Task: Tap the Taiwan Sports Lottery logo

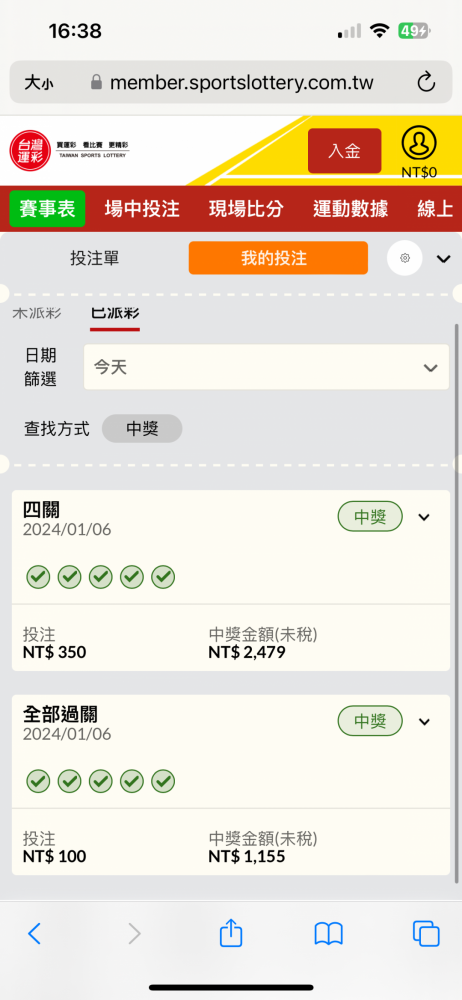Action: tap(69, 151)
